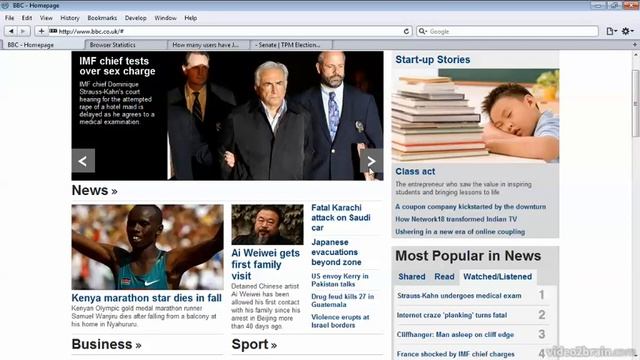Screen dimensions: 640x360
Task: Open 'Violence erupts at Israel borders' link
Action: (x=340, y=321)
